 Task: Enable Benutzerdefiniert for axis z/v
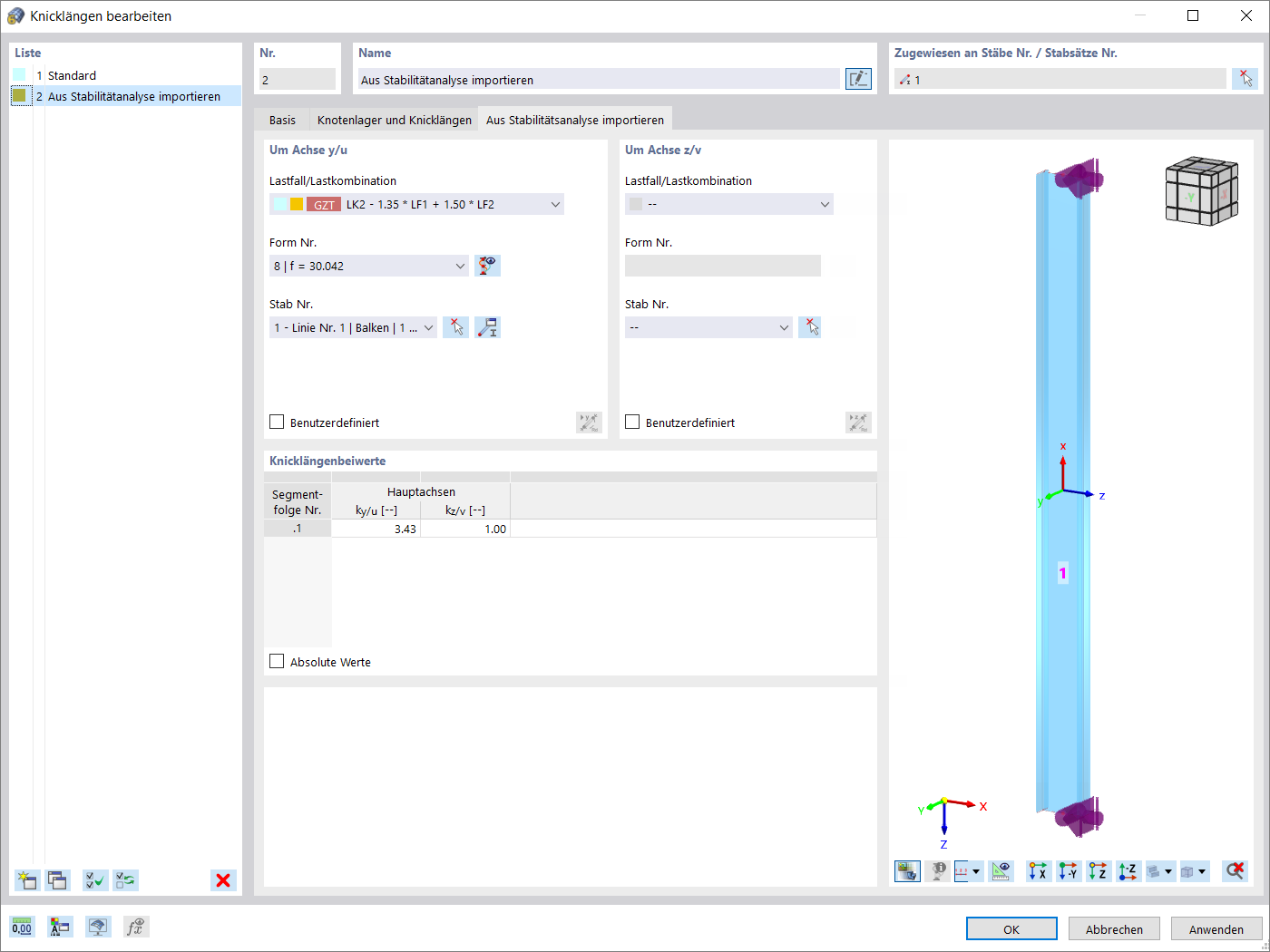(632, 422)
